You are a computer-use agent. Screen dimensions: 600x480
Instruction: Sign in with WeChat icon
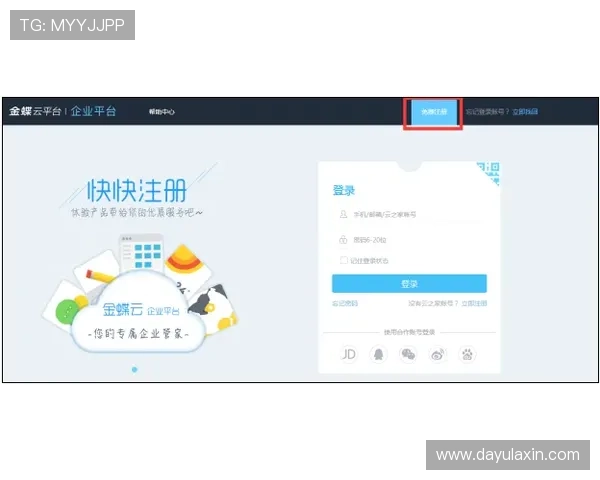pyautogui.click(x=408, y=354)
